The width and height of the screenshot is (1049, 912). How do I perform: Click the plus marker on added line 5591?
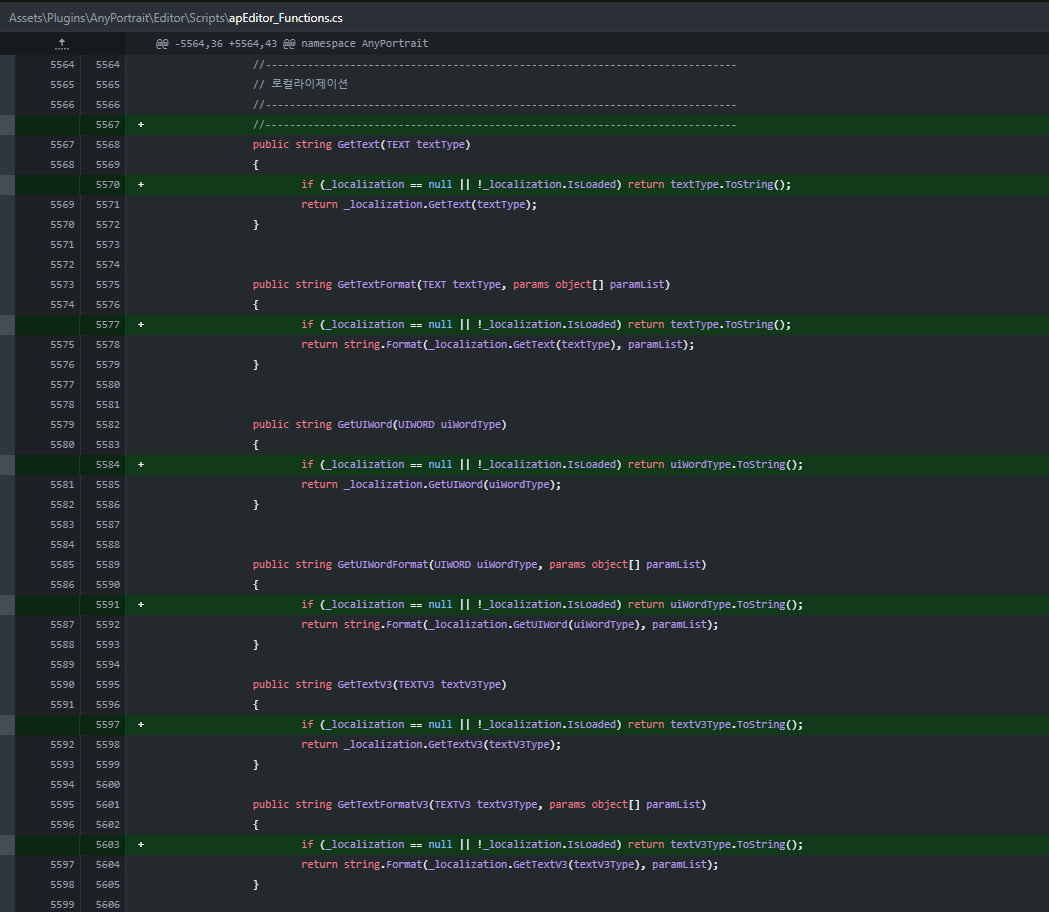pyautogui.click(x=141, y=605)
